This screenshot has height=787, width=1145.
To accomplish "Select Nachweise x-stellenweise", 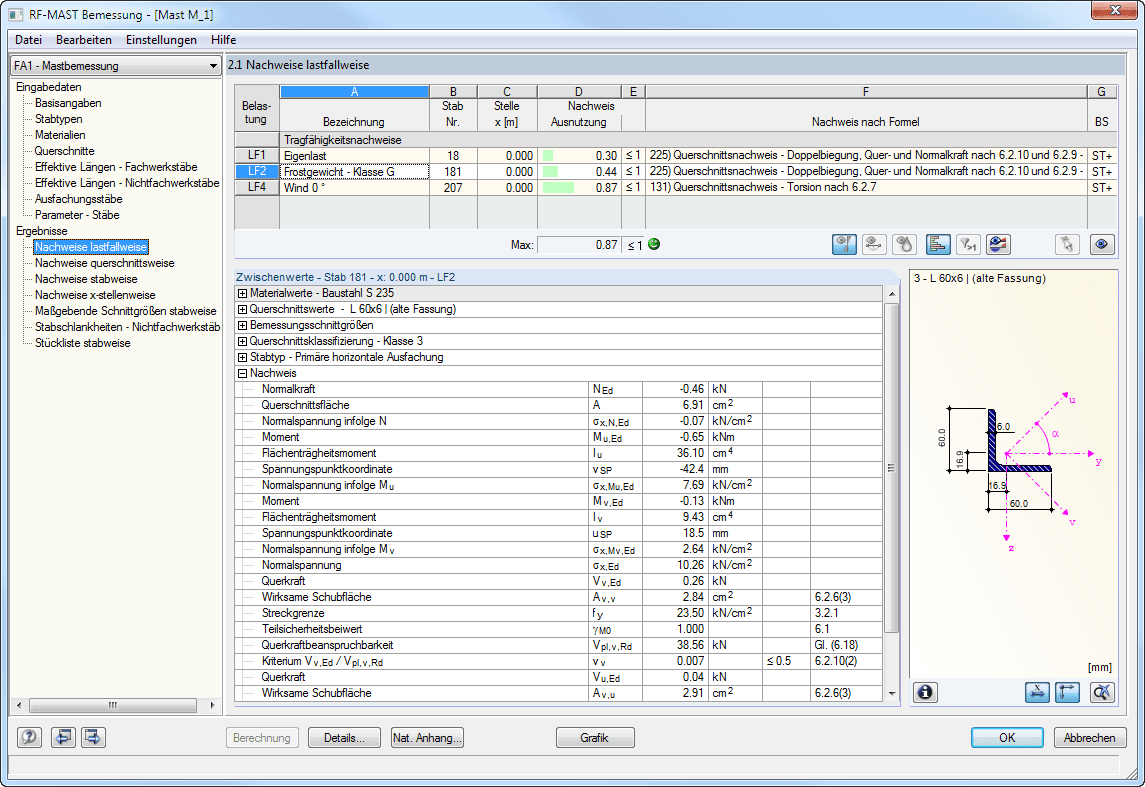I will (95, 296).
